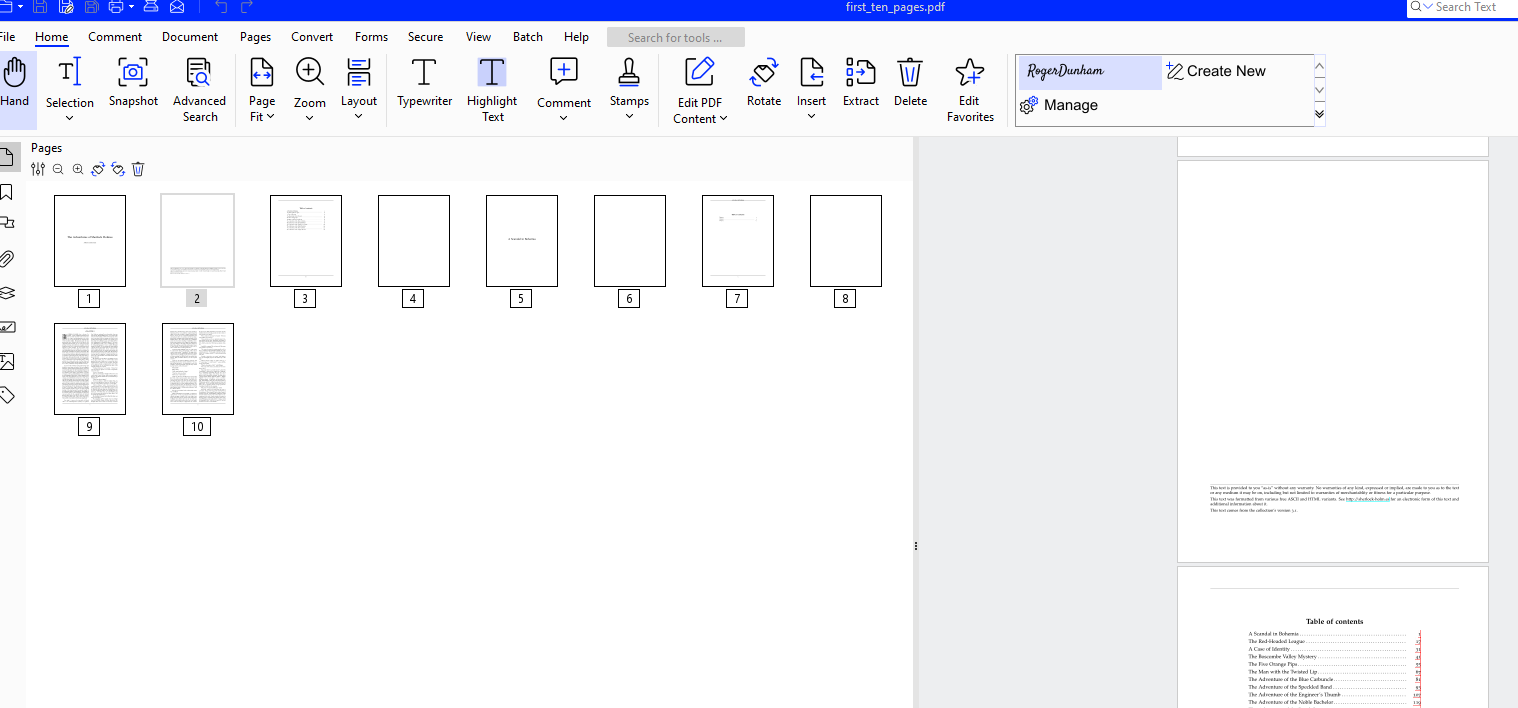Open the Destinations sidebar panel

click(7, 224)
